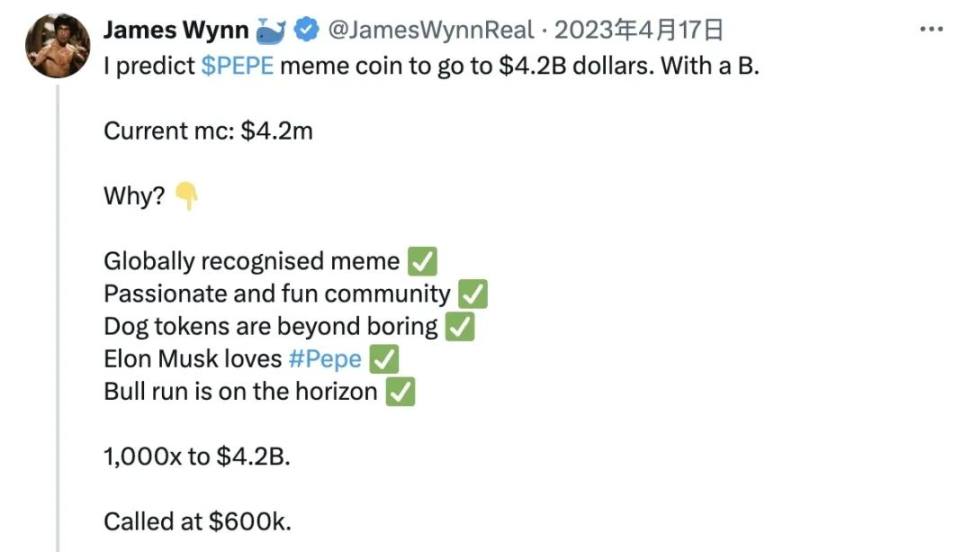Click the Called at $600k. line

[x=197, y=522]
